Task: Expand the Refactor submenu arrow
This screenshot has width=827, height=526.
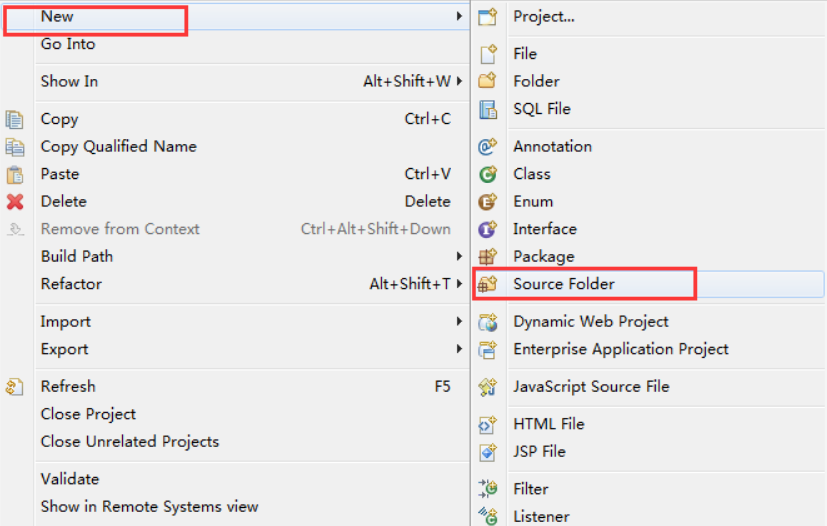Action: [459, 283]
